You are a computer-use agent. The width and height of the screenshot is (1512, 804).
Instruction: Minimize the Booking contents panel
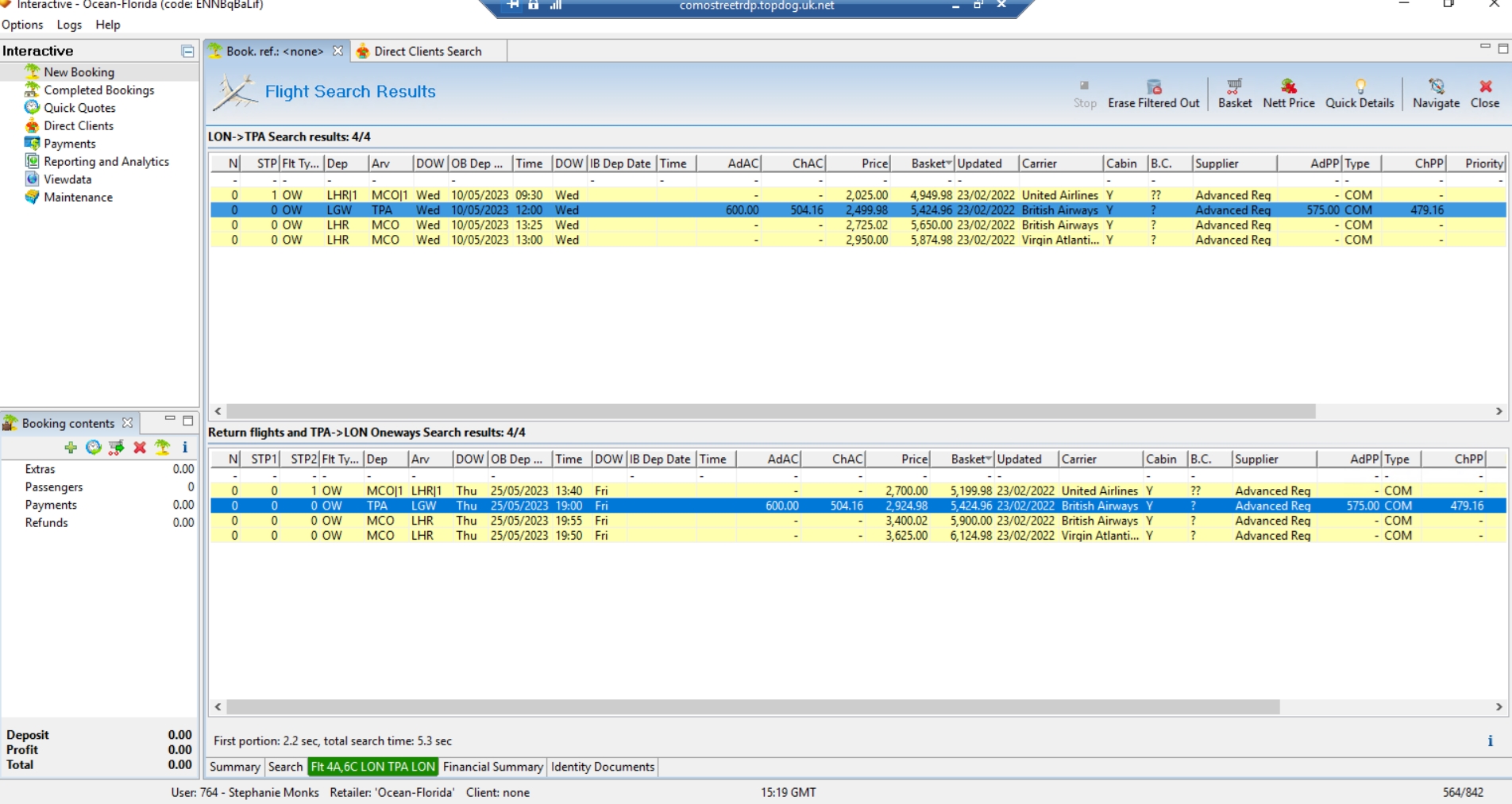click(170, 419)
